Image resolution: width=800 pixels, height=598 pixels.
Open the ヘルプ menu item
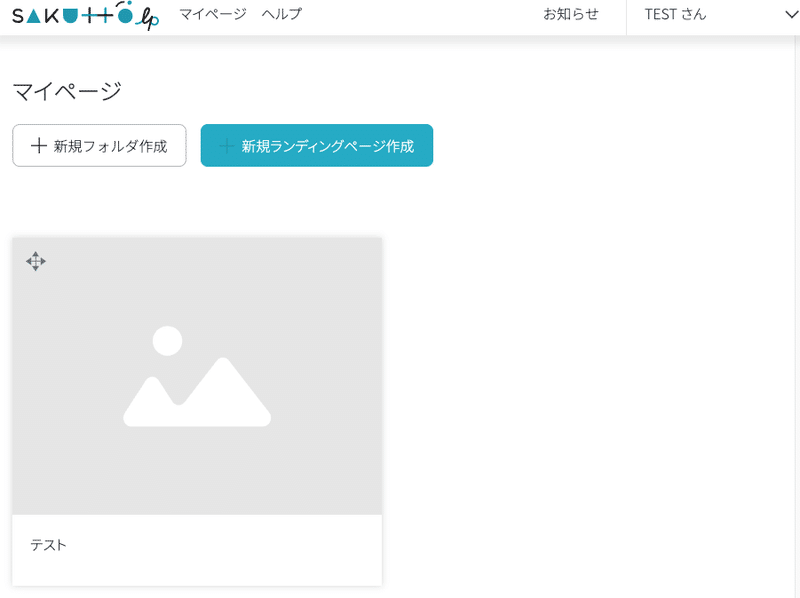282,14
